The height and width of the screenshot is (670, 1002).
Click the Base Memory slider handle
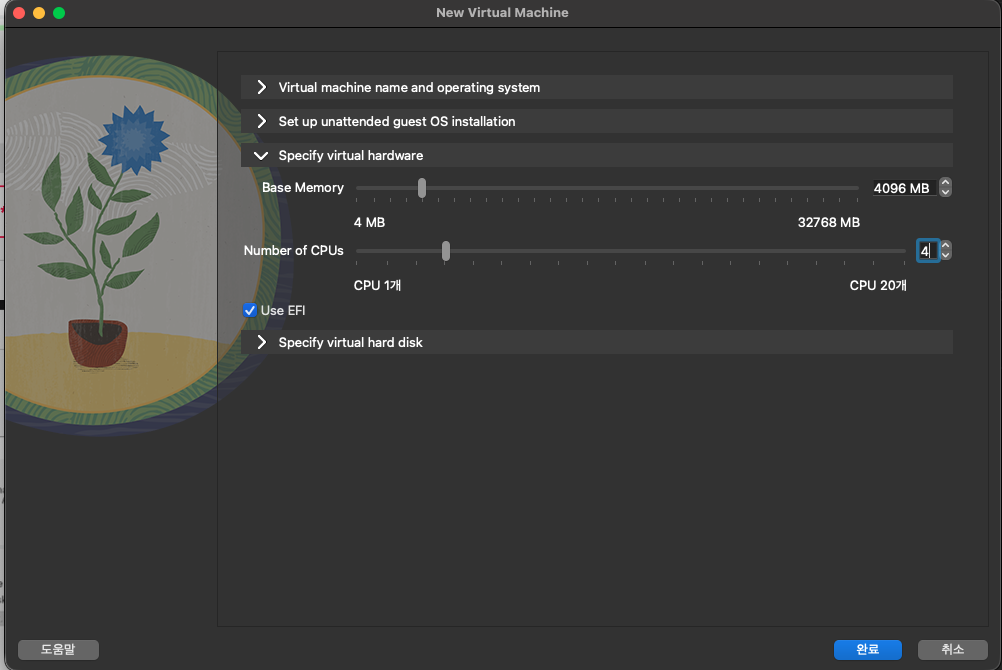coord(422,188)
